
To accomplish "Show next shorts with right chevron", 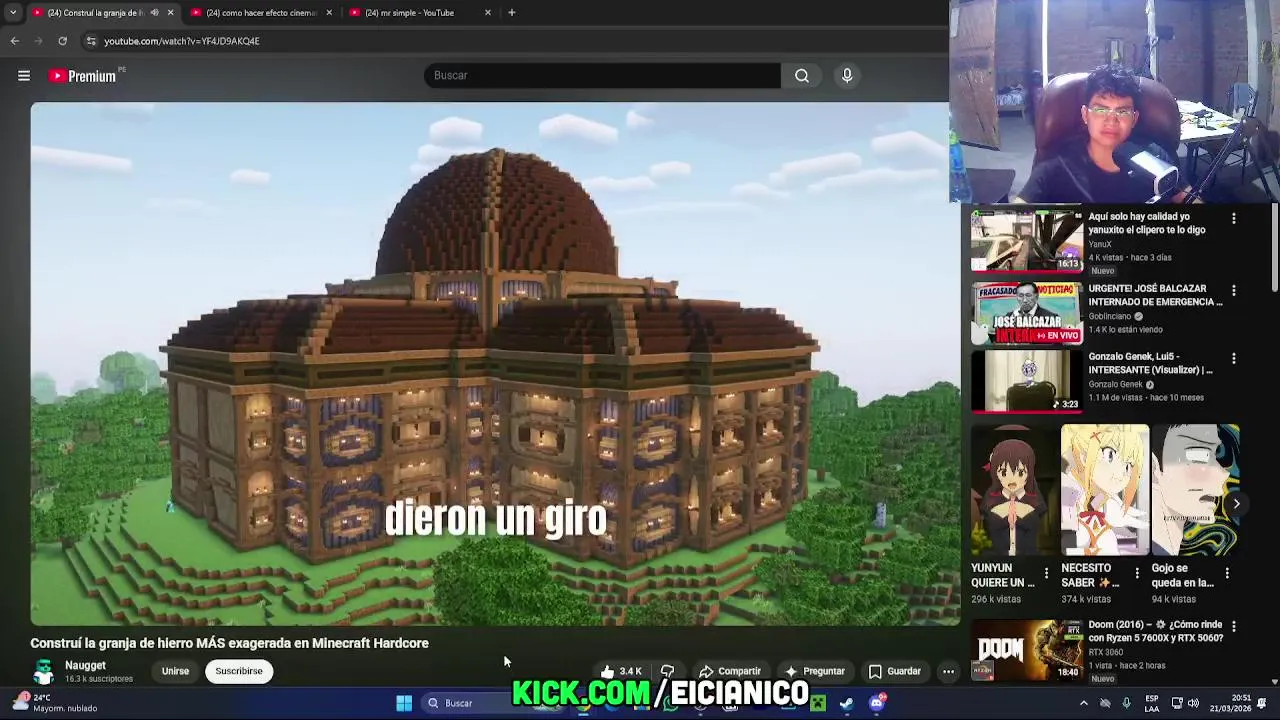I will [x=1236, y=504].
